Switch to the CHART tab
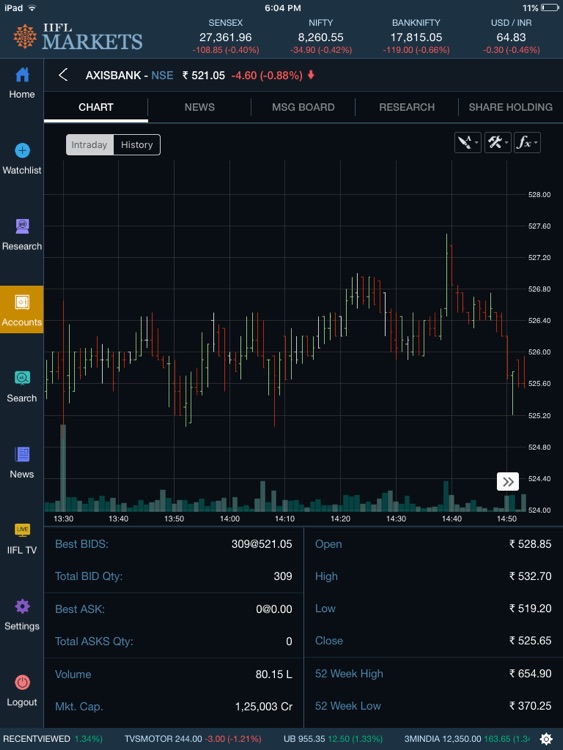This screenshot has height=750, width=563. point(96,107)
